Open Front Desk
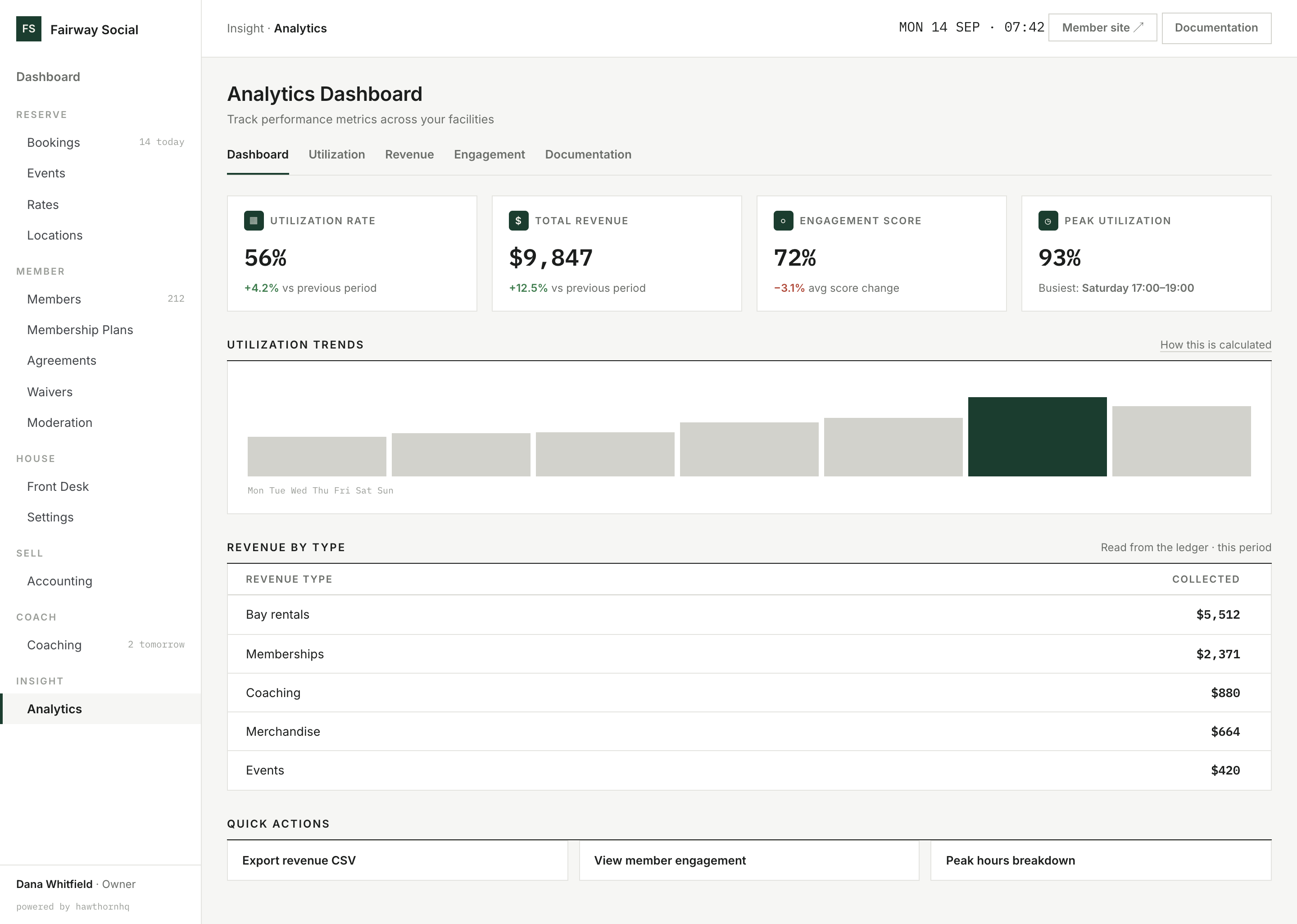Screen dimensions: 1297x924 (100, 486)
